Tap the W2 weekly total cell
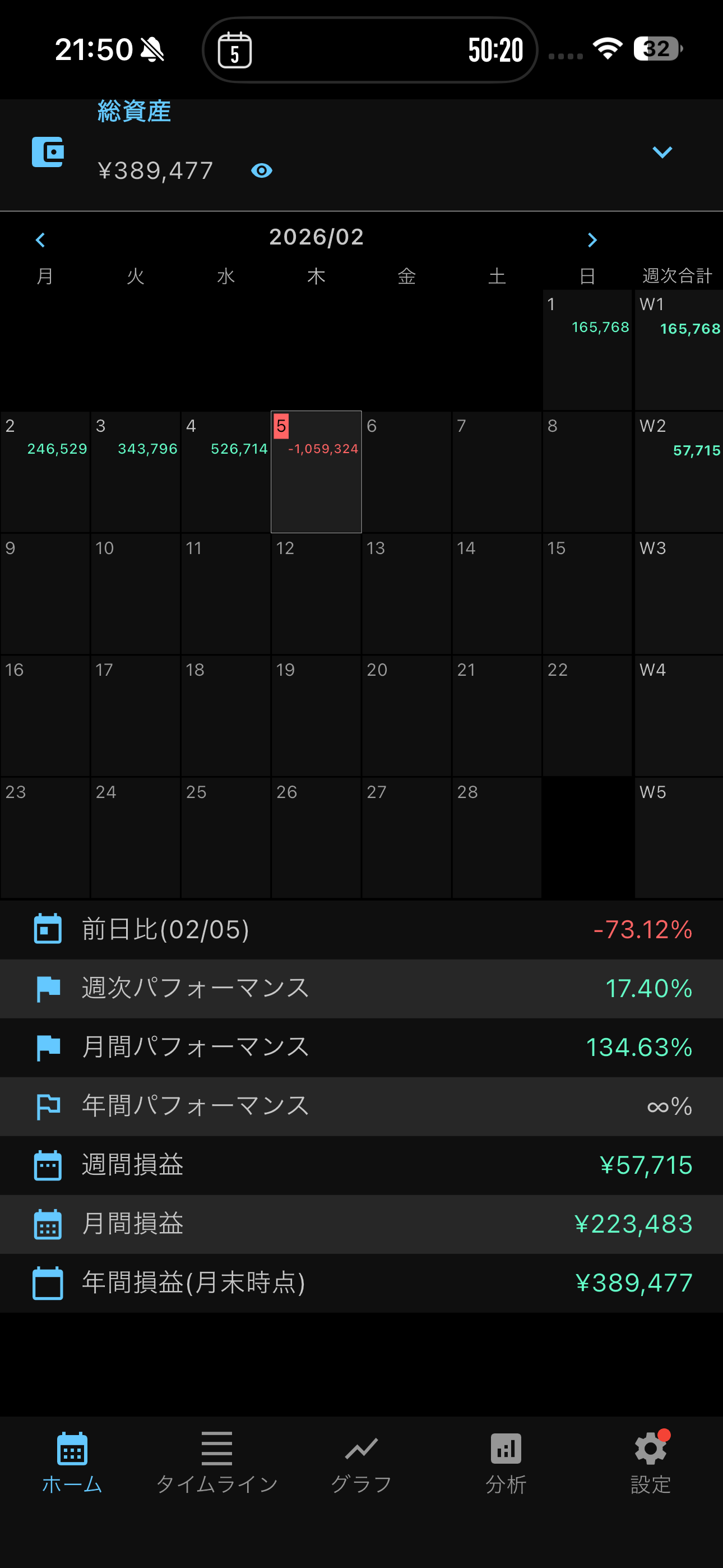Image resolution: width=723 pixels, height=1568 pixels. 679,472
